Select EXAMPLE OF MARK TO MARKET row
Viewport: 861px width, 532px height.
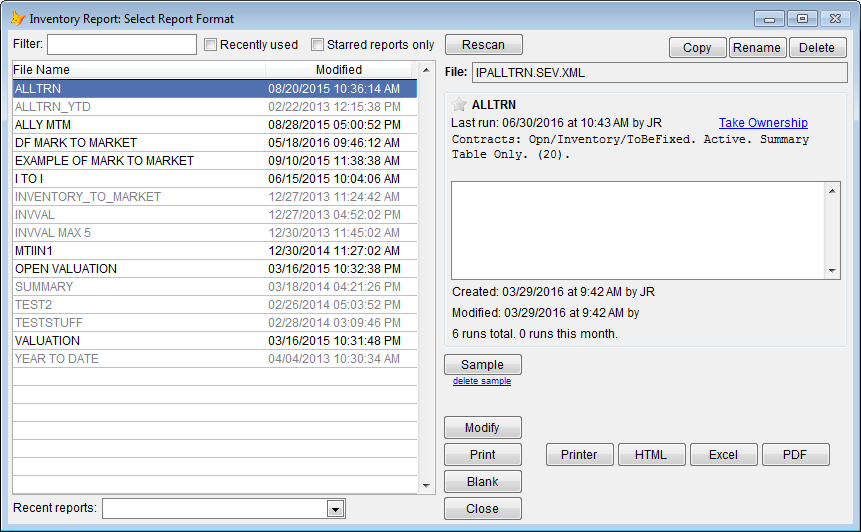click(x=215, y=161)
